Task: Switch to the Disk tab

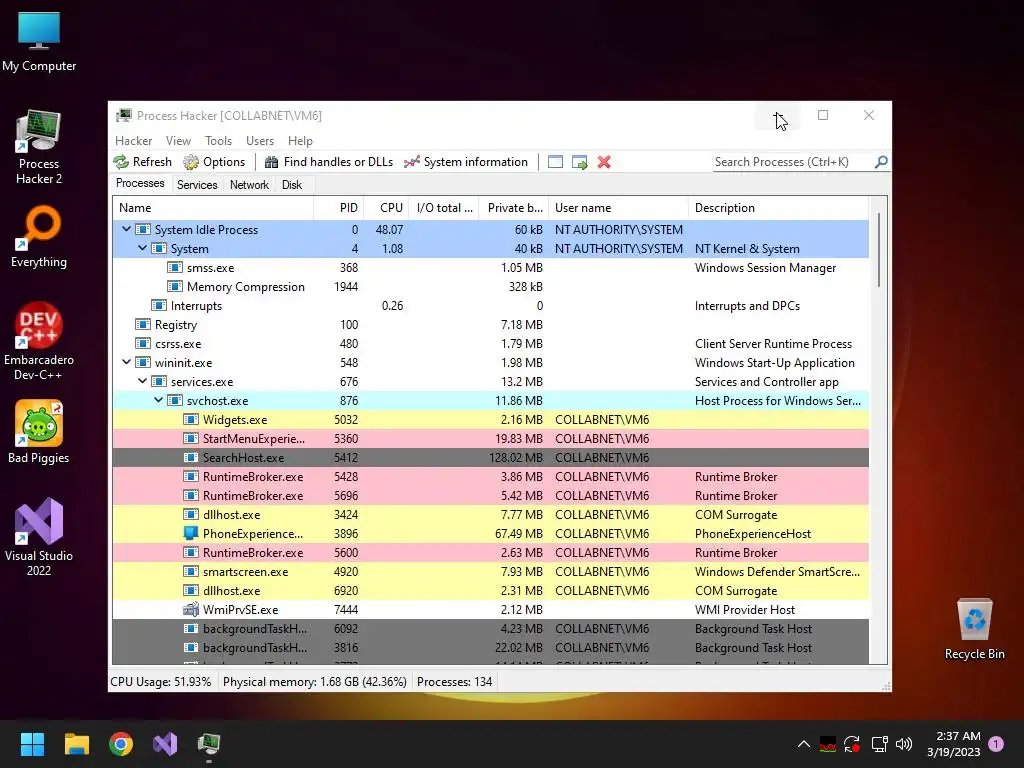Action: pos(292,185)
